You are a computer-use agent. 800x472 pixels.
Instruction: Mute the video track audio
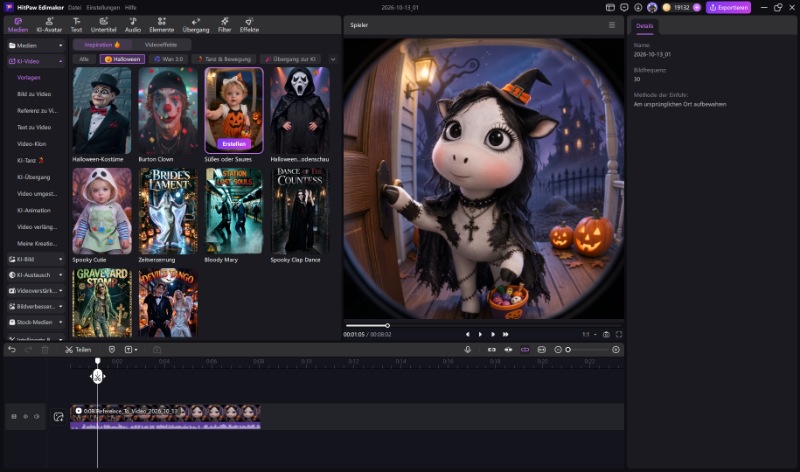point(37,417)
